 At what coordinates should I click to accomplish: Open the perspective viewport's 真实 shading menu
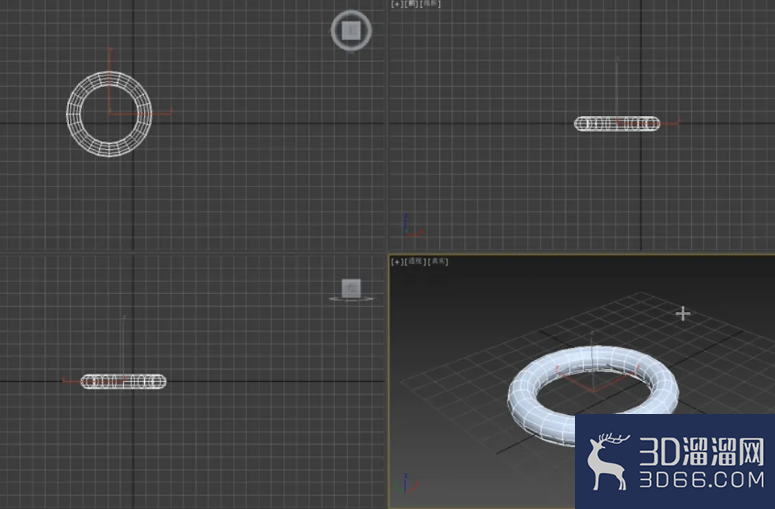(x=438, y=261)
